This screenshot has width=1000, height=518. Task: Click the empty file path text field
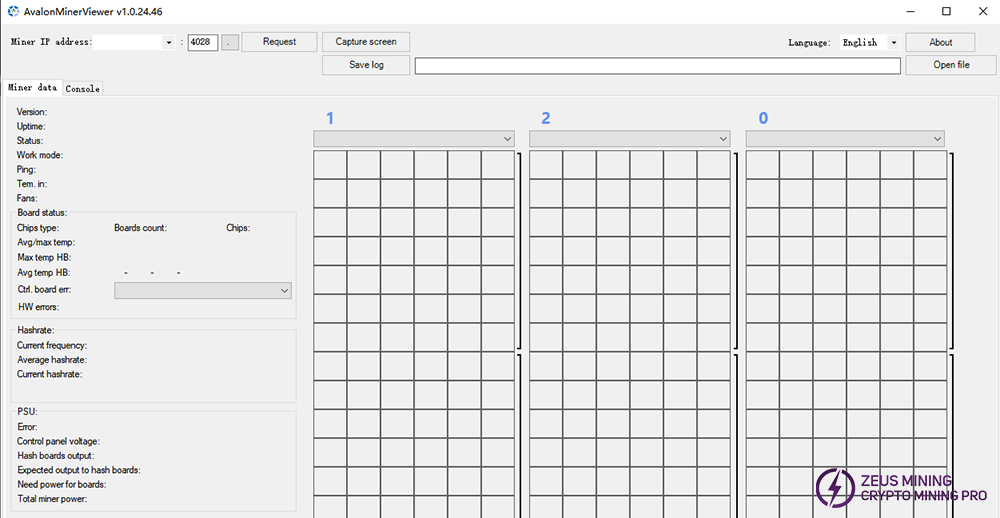tap(658, 66)
